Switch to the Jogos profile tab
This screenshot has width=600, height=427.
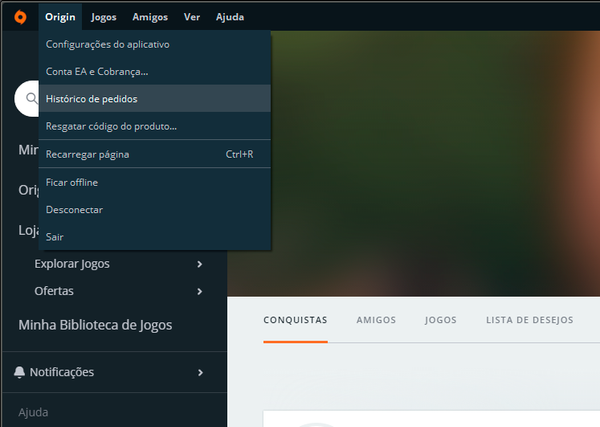(440, 320)
